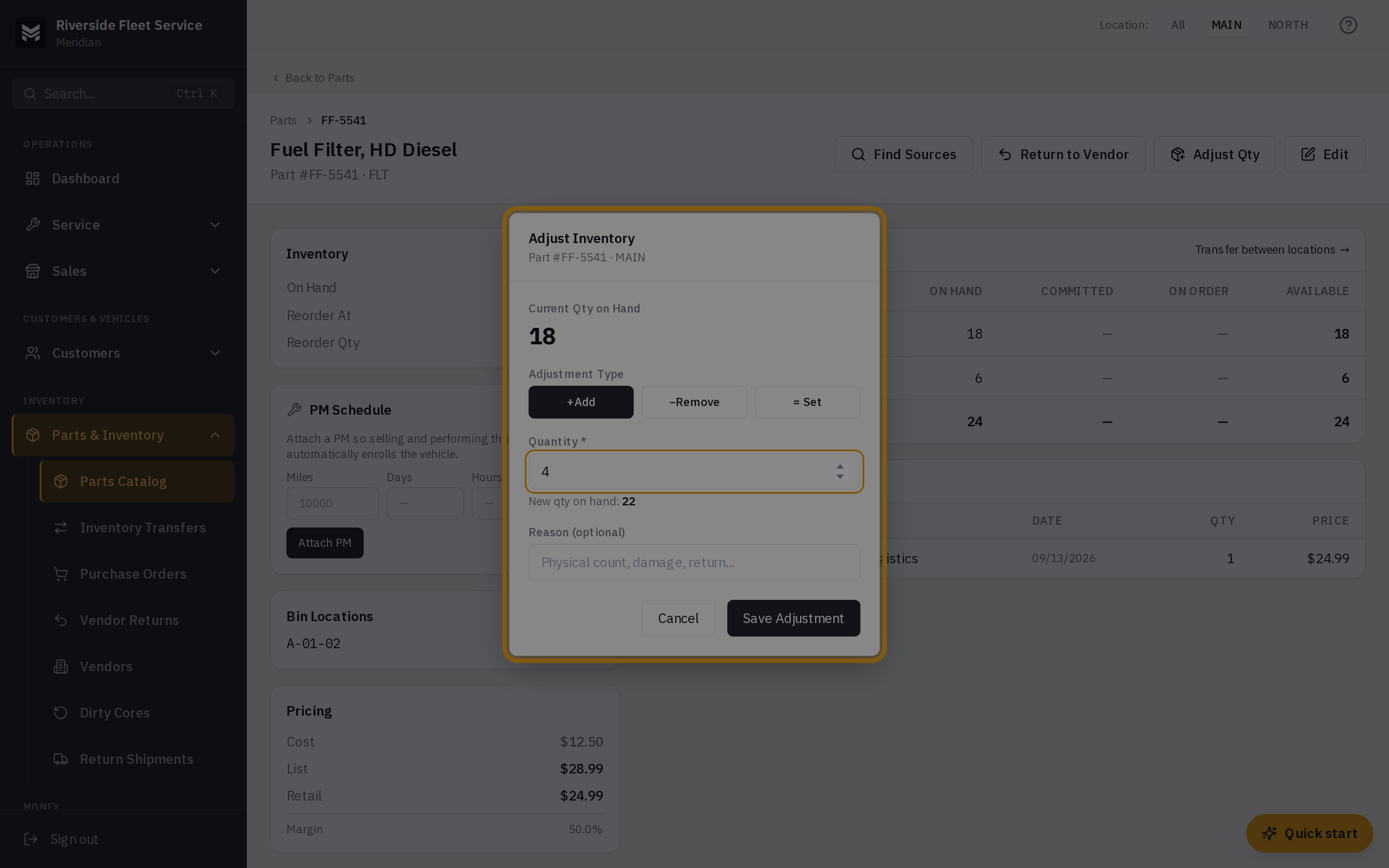Click the Customers people icon
1389x868 pixels.
click(x=33, y=353)
